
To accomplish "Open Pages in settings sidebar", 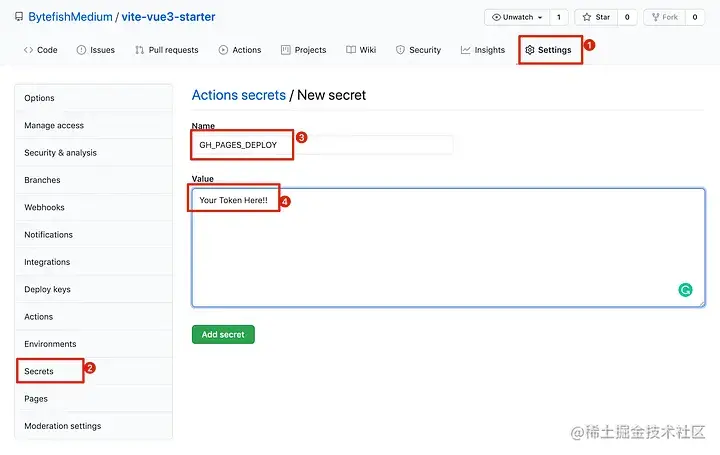I will 94,399.
